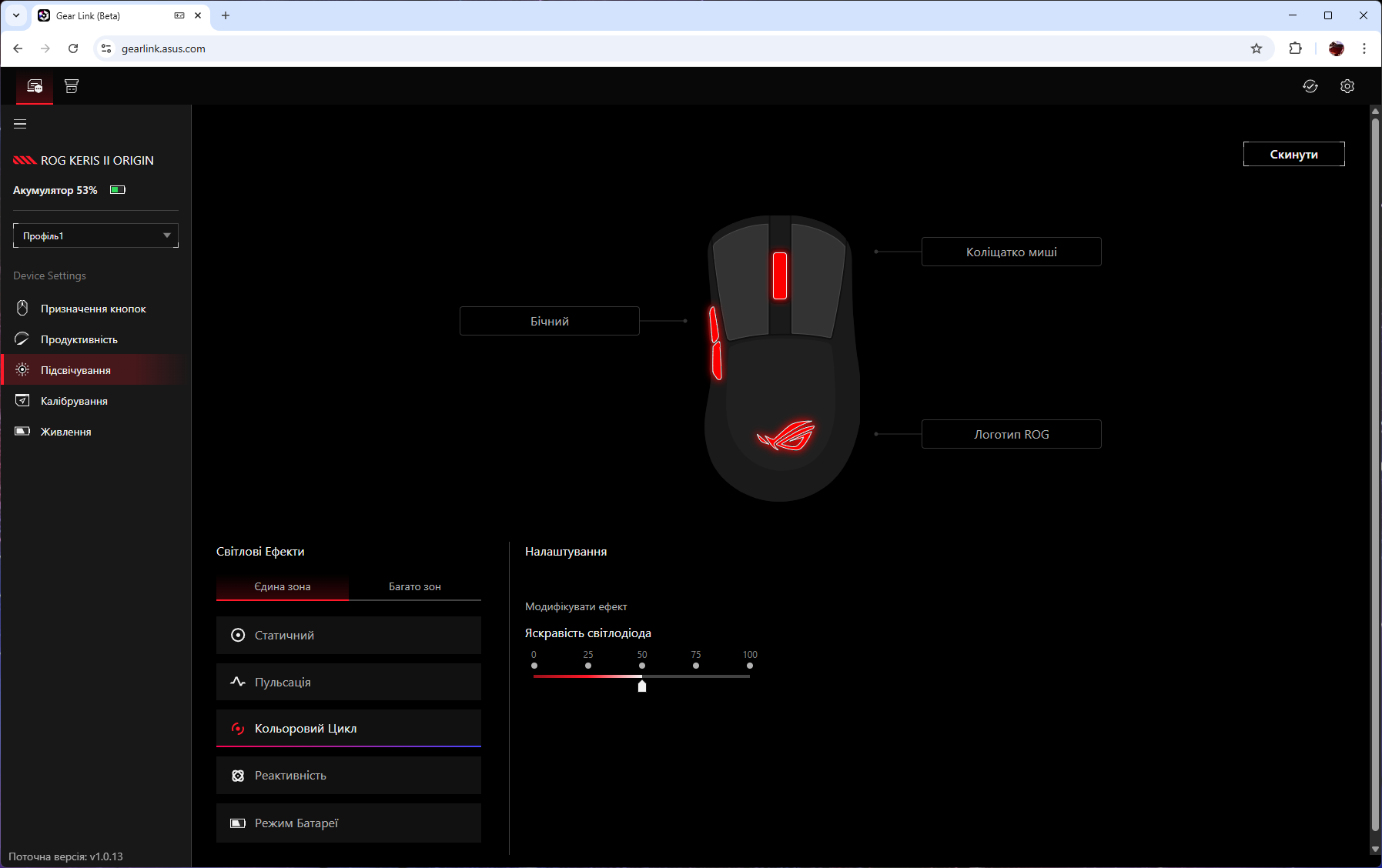Set brightness to the 75 mark
The image size is (1382, 868).
[696, 666]
